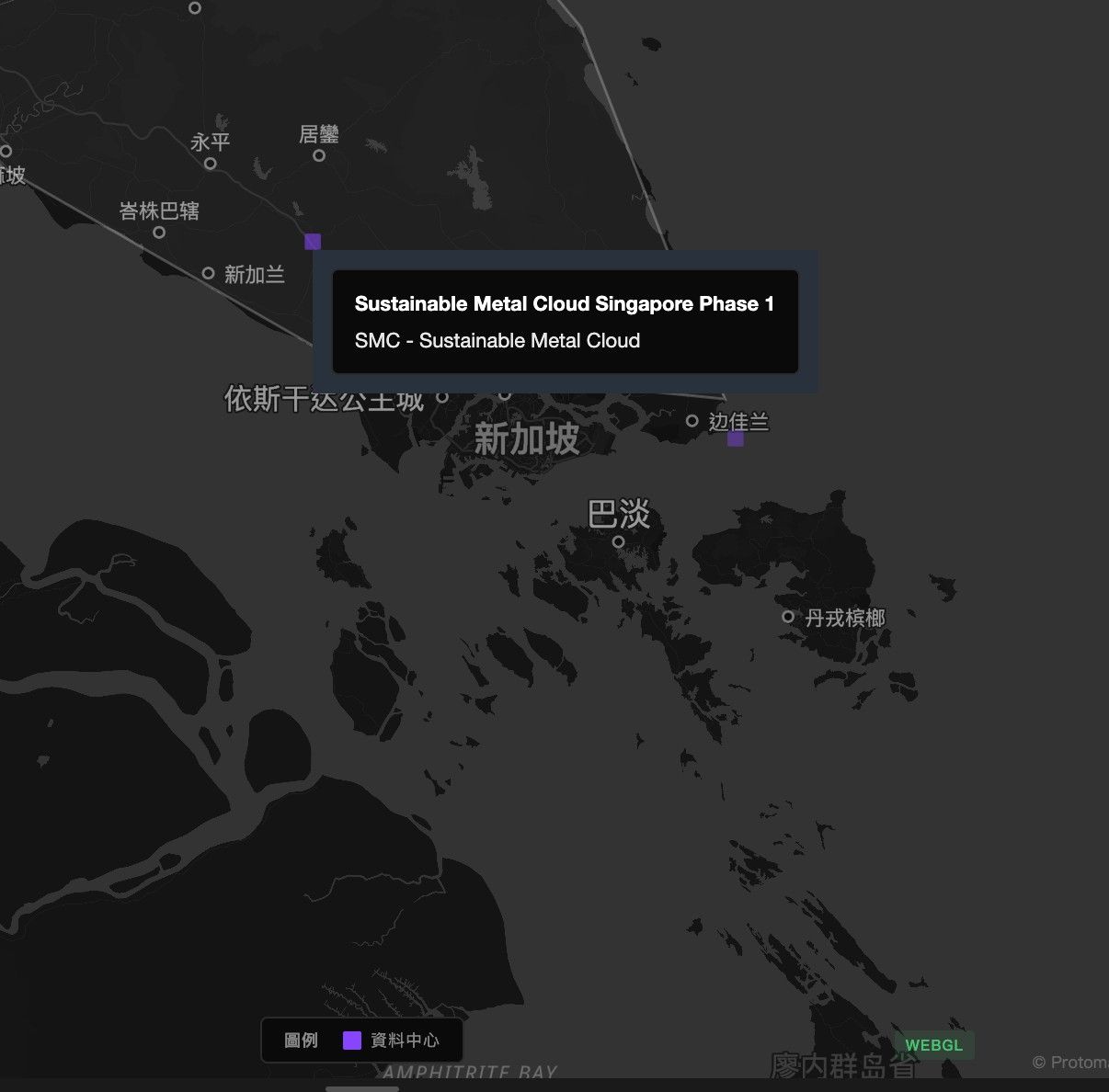The height and width of the screenshot is (1092, 1109).
Task: Click the WEBGL renderer badge
Action: [x=934, y=1045]
